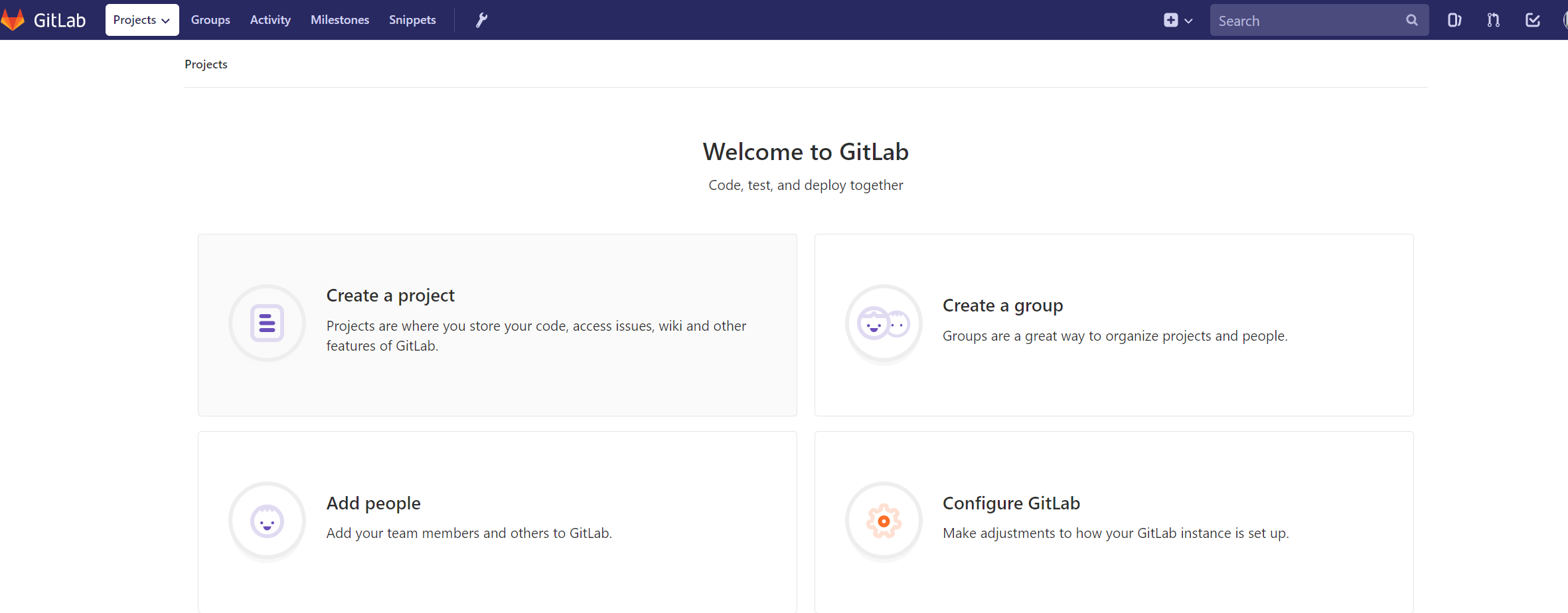Click the Create a project document icon
This screenshot has width=1568, height=613.
coord(267,323)
